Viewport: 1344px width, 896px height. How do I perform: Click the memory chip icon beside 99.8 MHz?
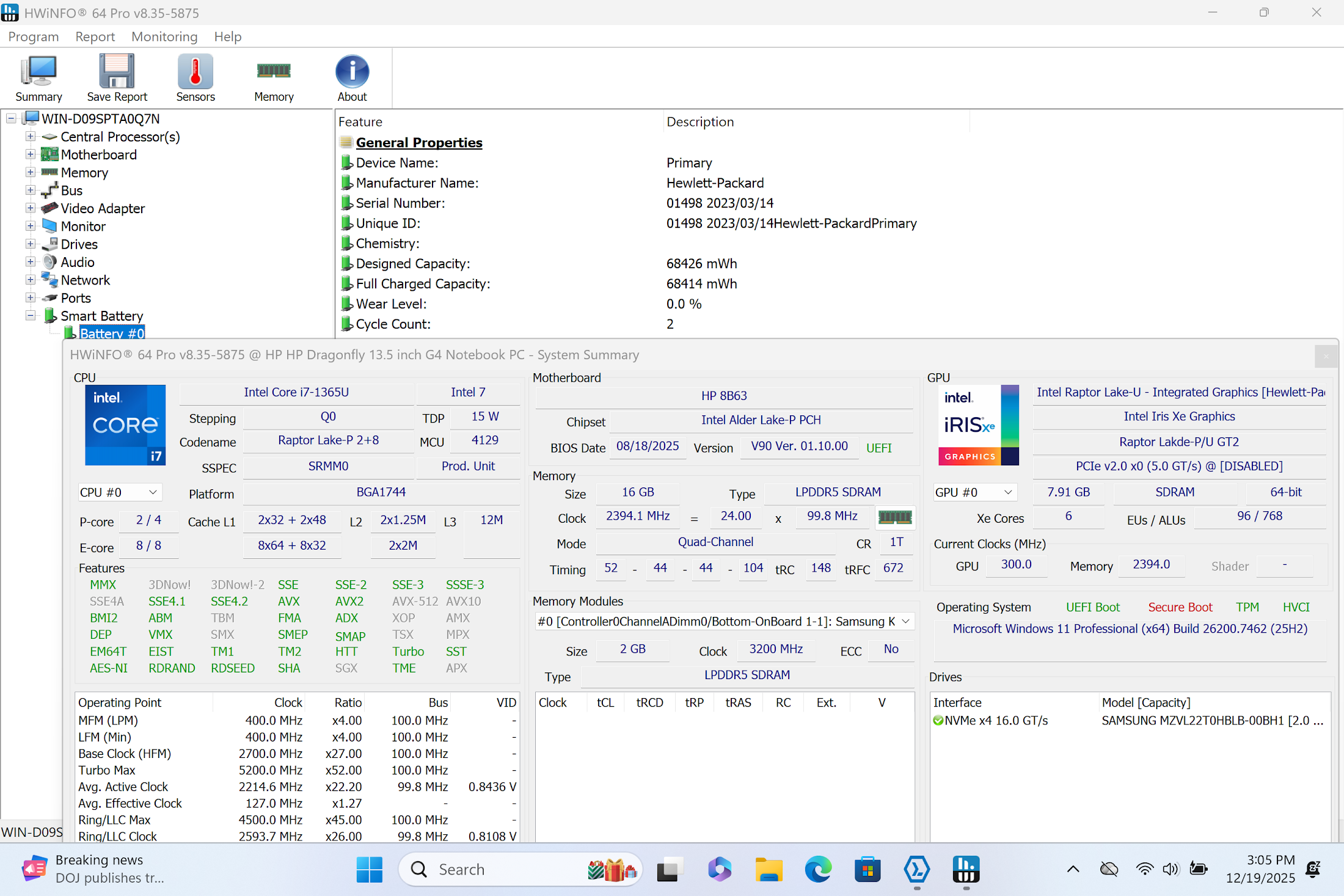point(894,517)
